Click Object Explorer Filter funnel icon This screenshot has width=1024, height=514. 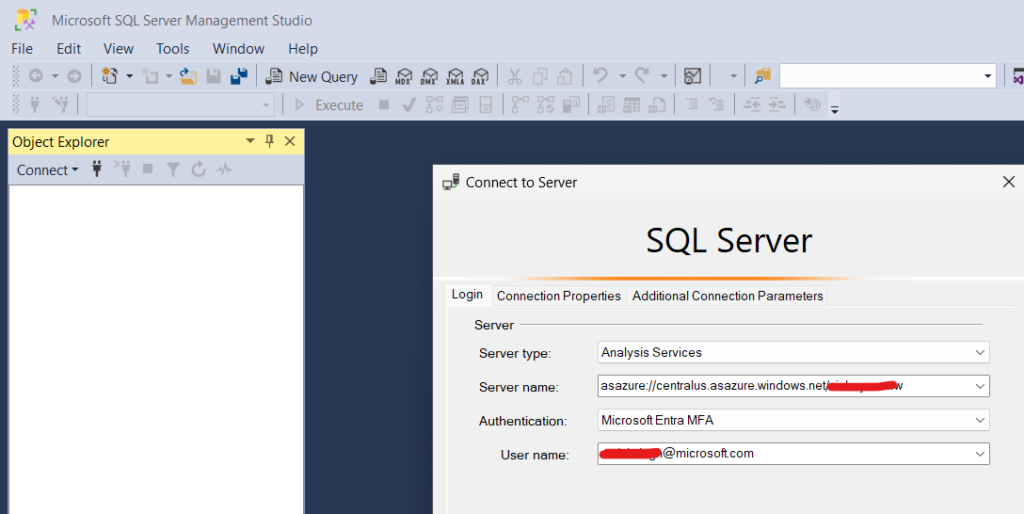pos(173,170)
